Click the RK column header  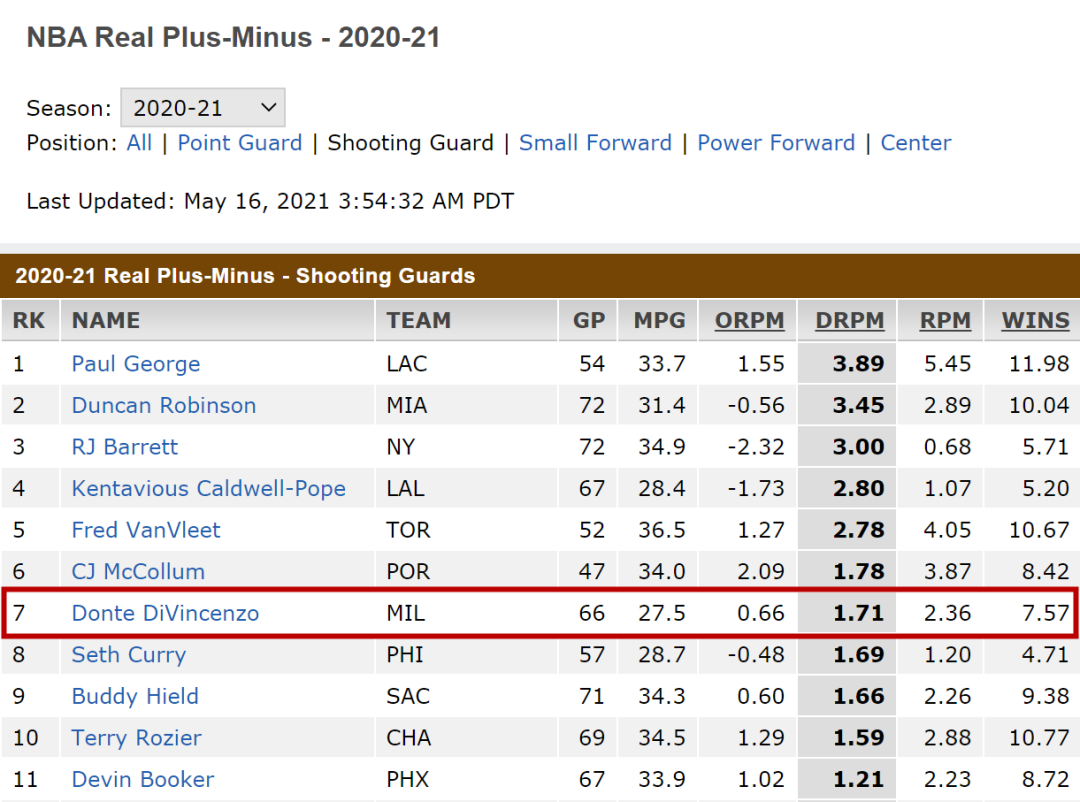point(29,320)
